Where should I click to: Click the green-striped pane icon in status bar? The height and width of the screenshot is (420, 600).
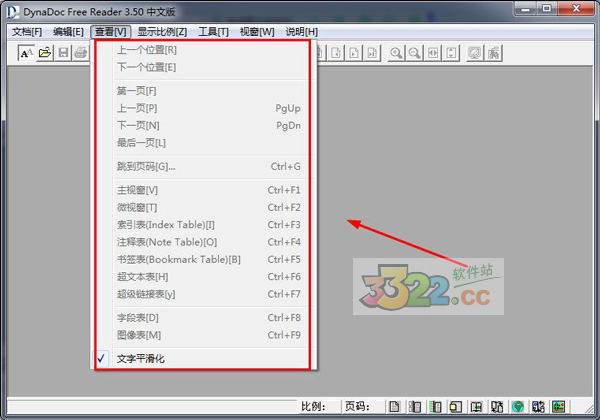click(x=435, y=407)
